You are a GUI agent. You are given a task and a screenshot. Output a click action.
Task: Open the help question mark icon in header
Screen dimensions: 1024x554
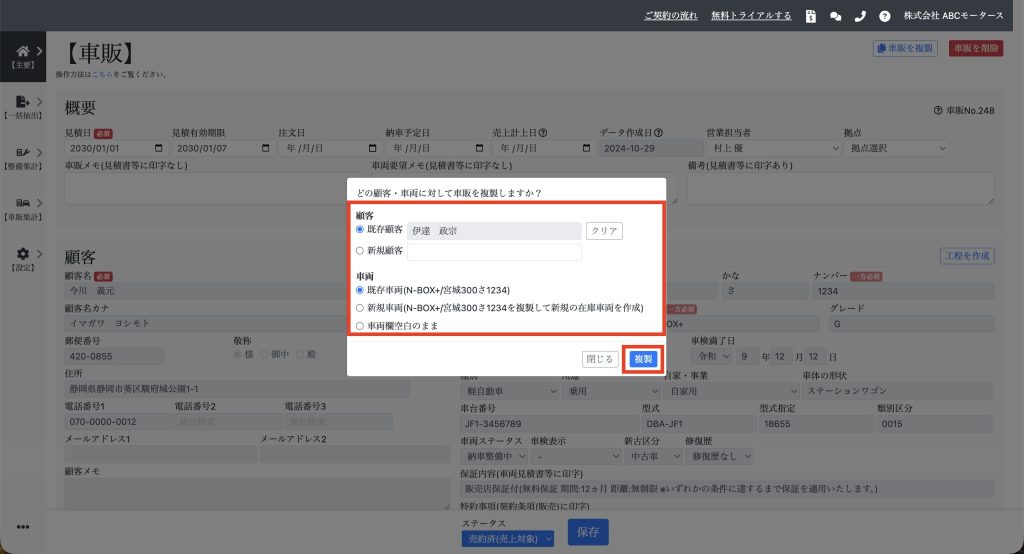pos(884,16)
